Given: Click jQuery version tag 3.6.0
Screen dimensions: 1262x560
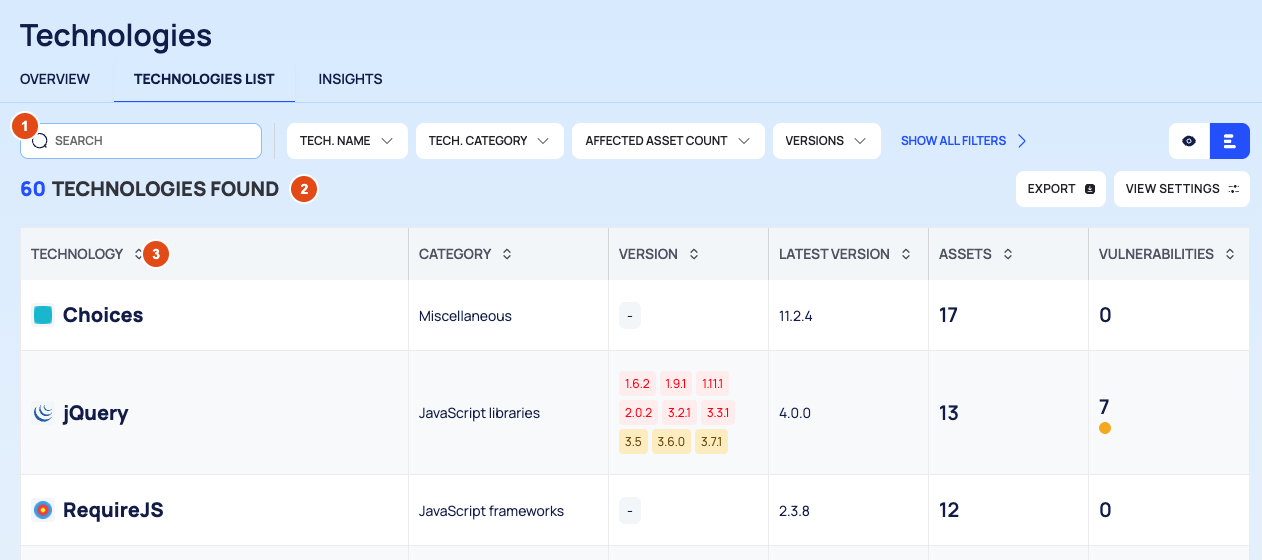Looking at the screenshot, I should tap(671, 441).
